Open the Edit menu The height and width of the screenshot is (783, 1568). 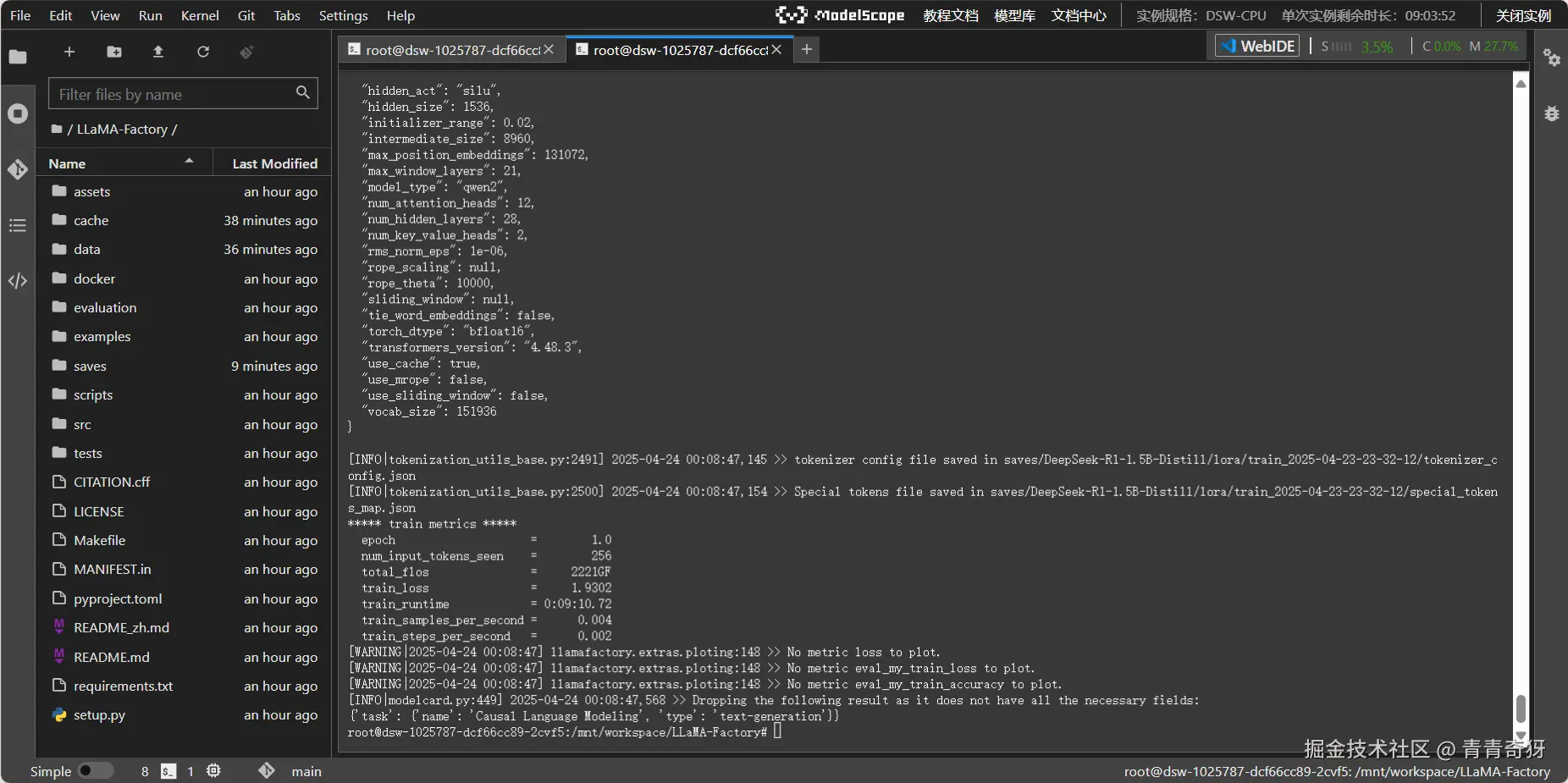tap(61, 15)
